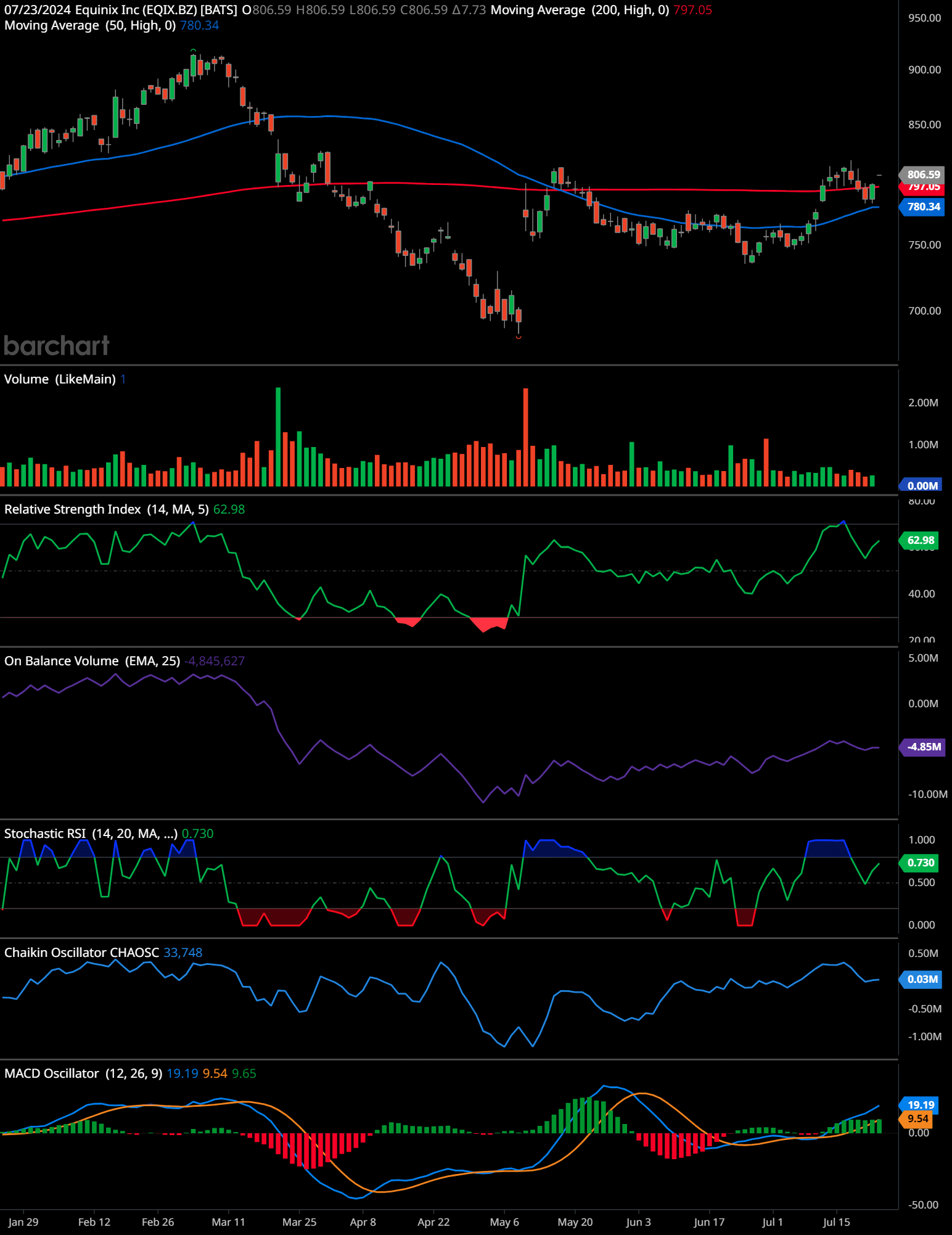Click the -50.00 MACD axis label

923,1205
